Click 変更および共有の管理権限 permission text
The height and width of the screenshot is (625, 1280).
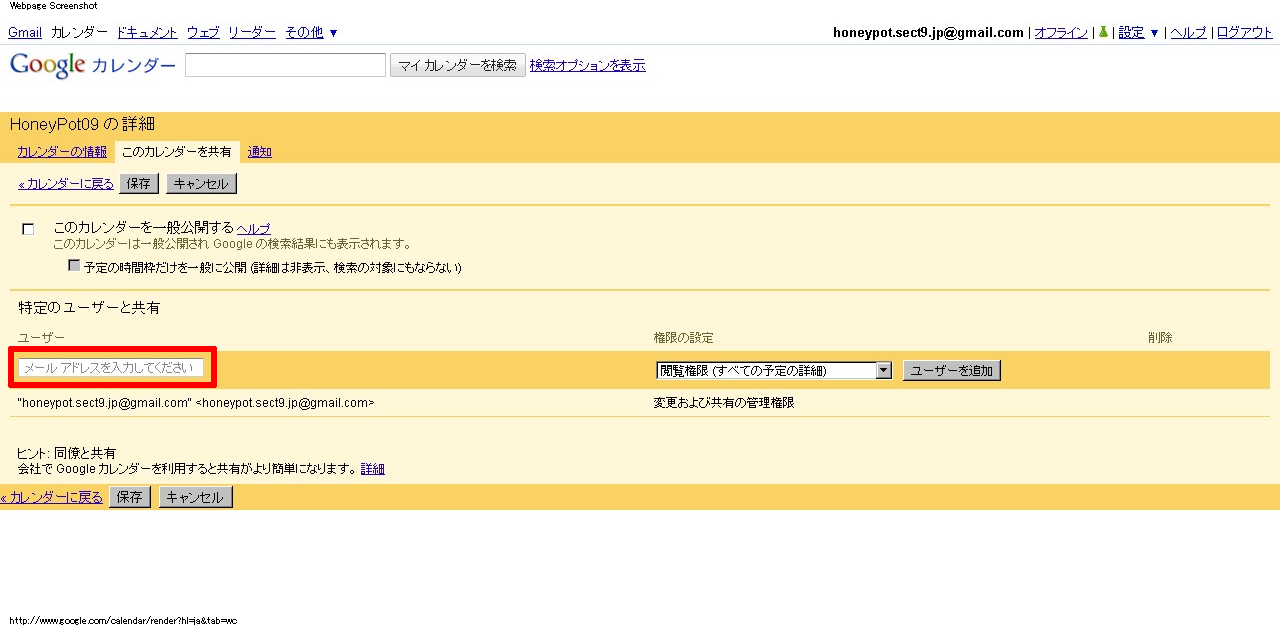(x=724, y=403)
